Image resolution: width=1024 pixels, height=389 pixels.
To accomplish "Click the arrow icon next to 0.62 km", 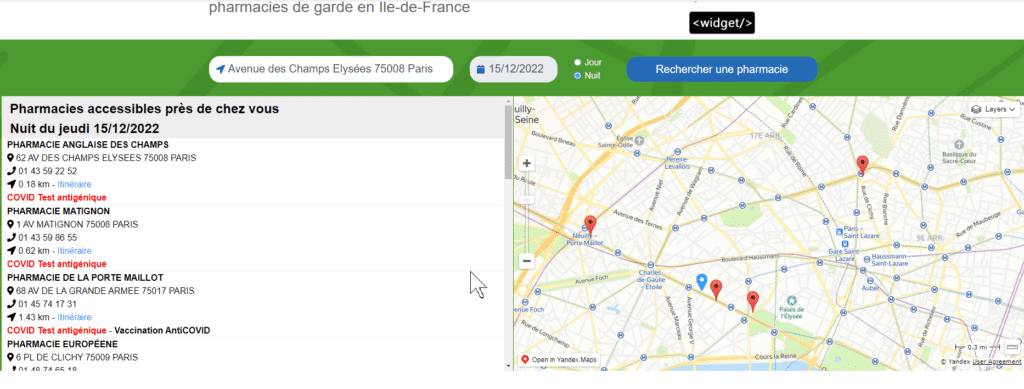I will point(11,251).
